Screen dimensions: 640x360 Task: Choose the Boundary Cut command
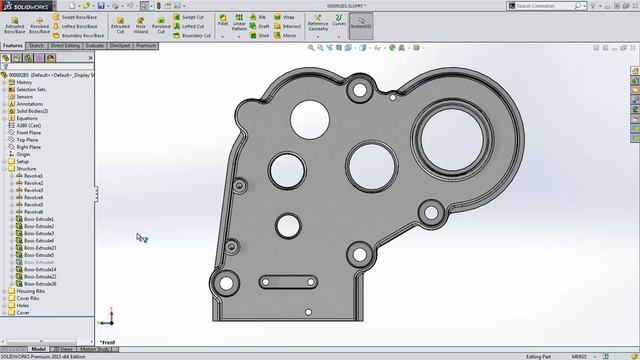[x=192, y=36]
